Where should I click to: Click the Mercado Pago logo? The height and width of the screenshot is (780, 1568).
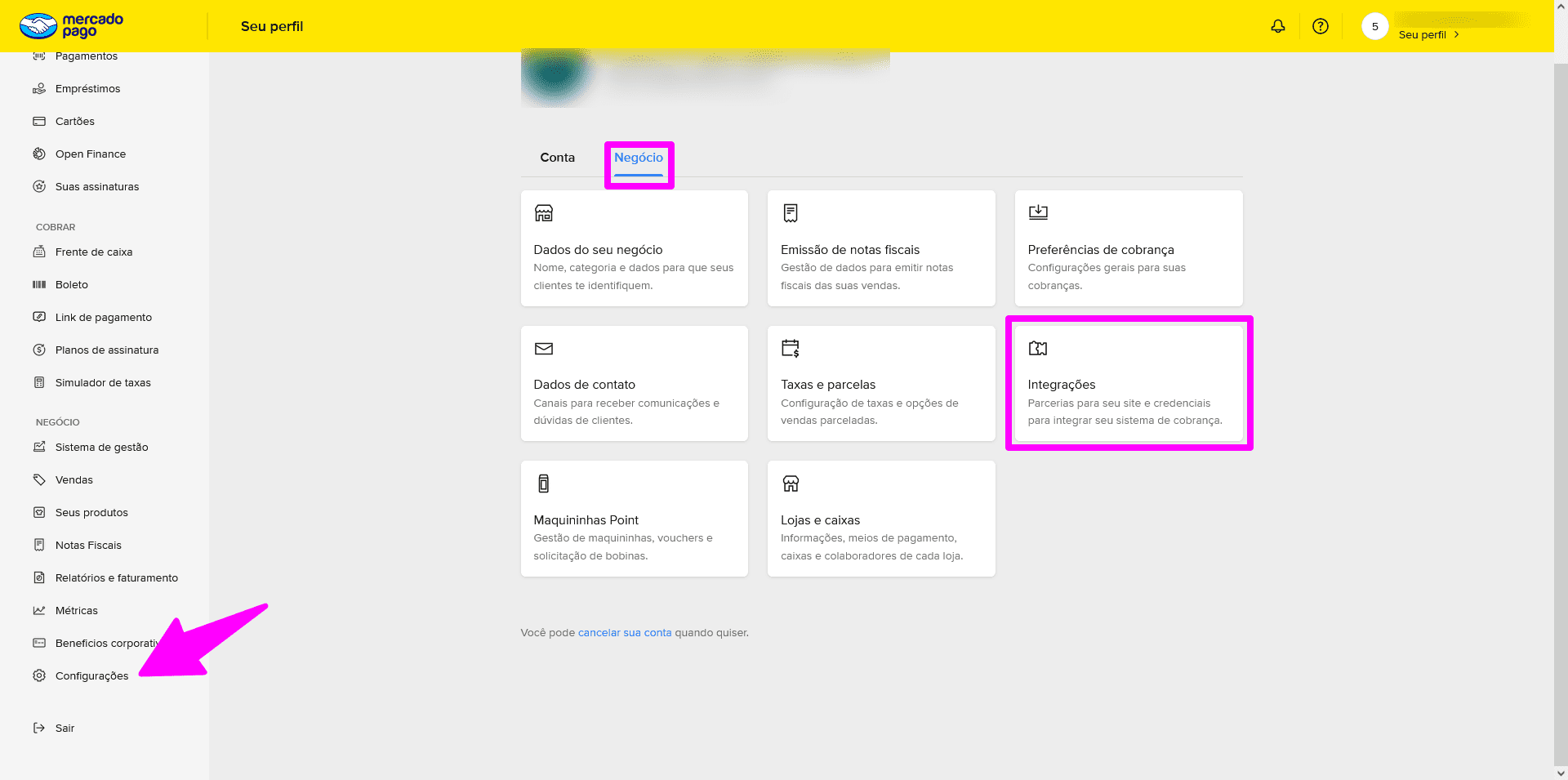pos(72,26)
